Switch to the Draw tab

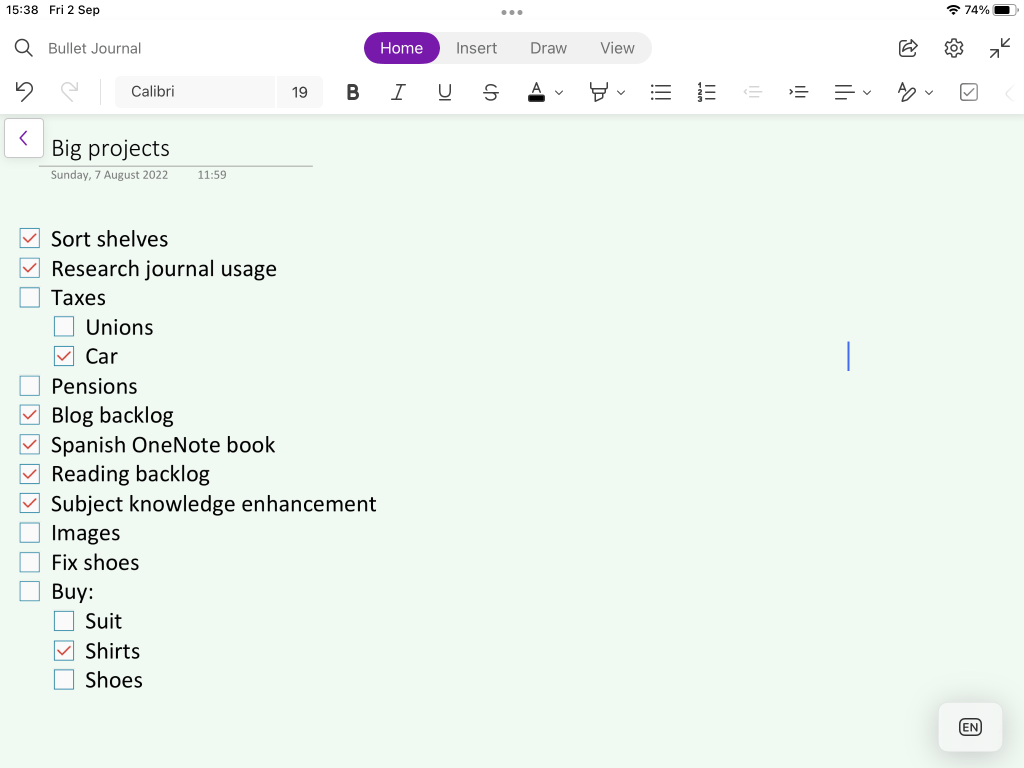(x=548, y=48)
